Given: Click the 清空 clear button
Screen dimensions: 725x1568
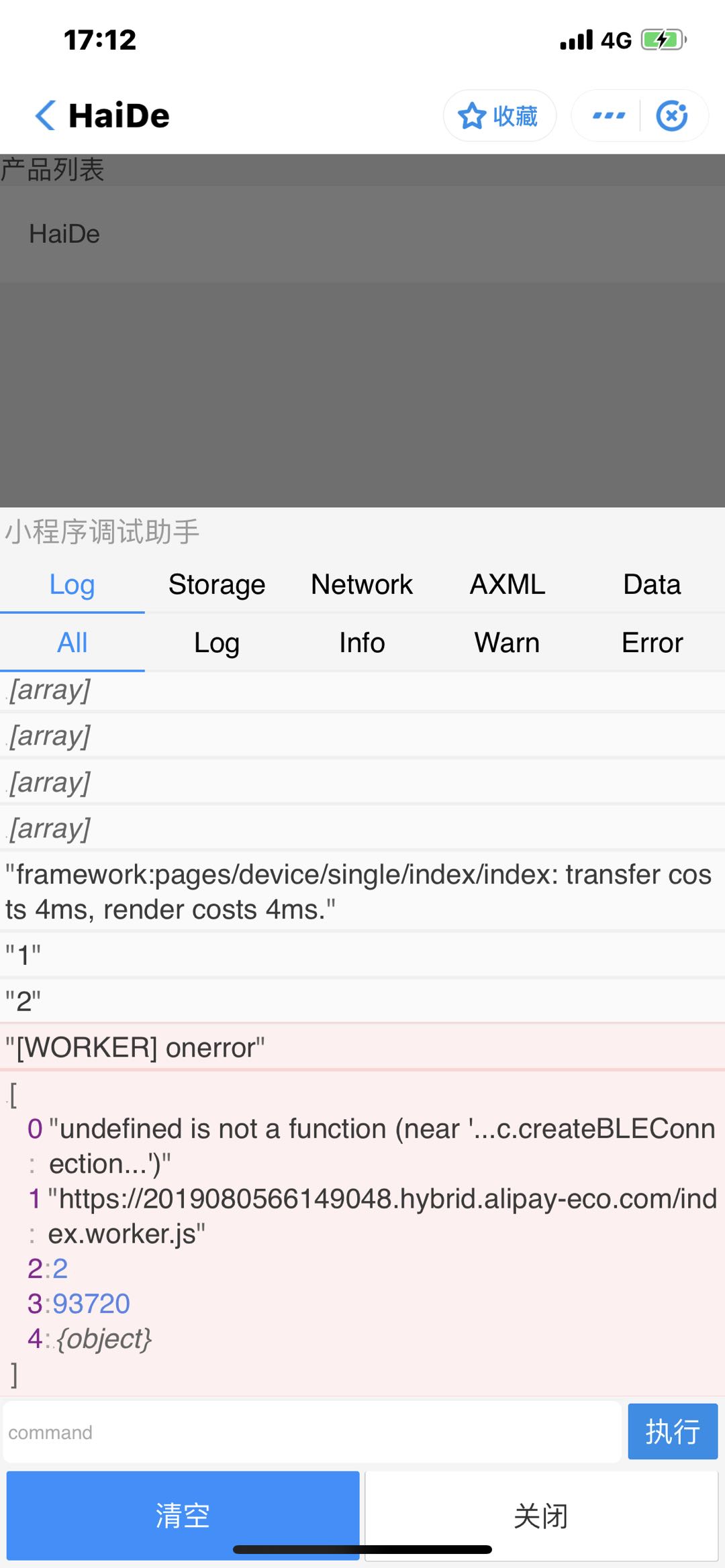Looking at the screenshot, I should 183,1516.
